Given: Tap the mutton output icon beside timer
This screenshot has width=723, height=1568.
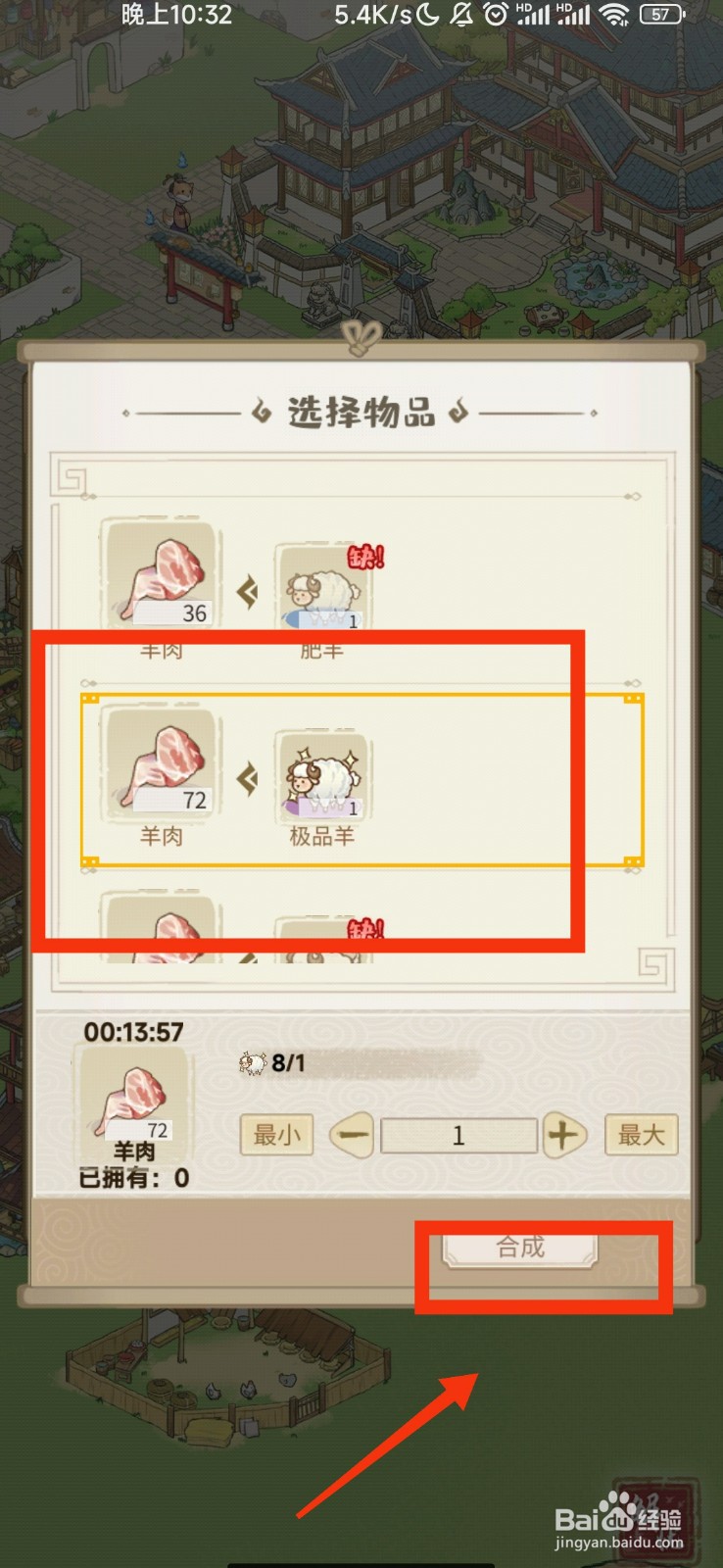Looking at the screenshot, I should point(135,1095).
